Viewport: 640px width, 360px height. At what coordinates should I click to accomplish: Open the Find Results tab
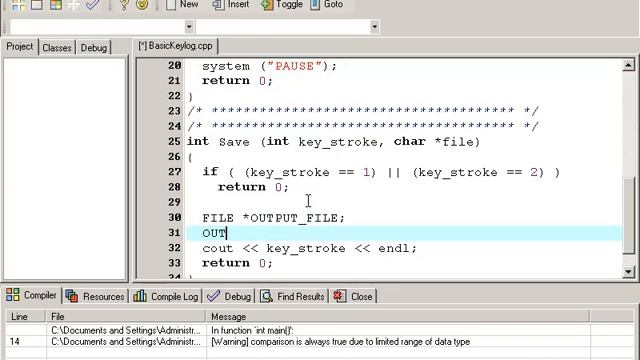point(293,296)
